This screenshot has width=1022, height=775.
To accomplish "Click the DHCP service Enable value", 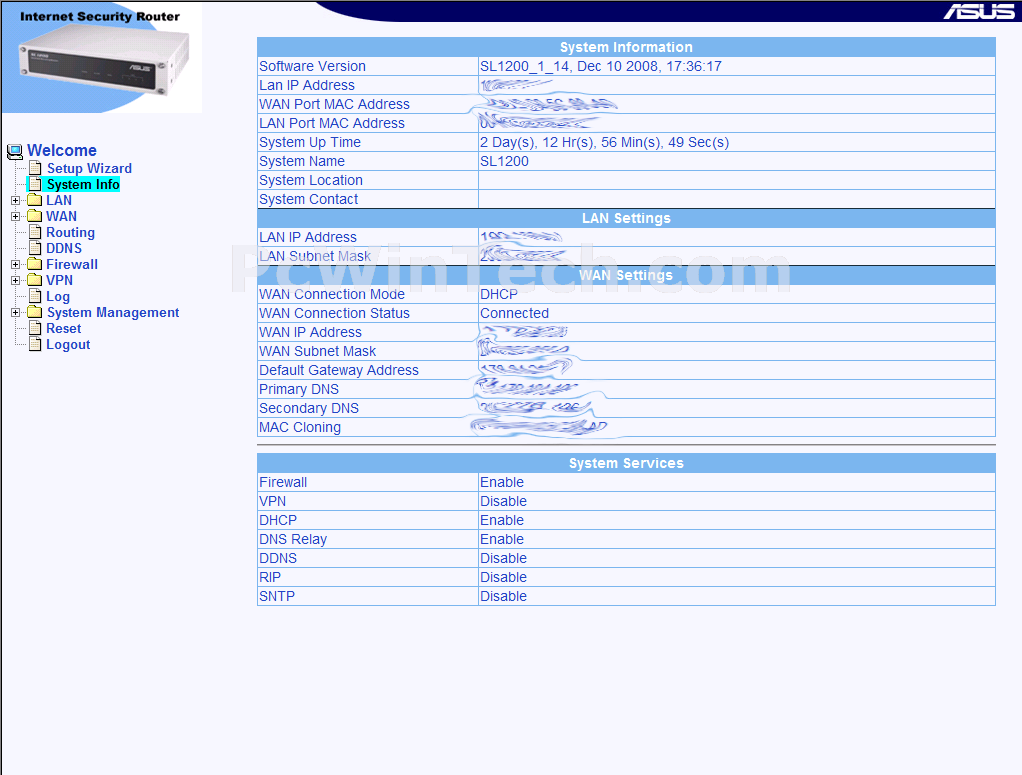I will click(502, 520).
